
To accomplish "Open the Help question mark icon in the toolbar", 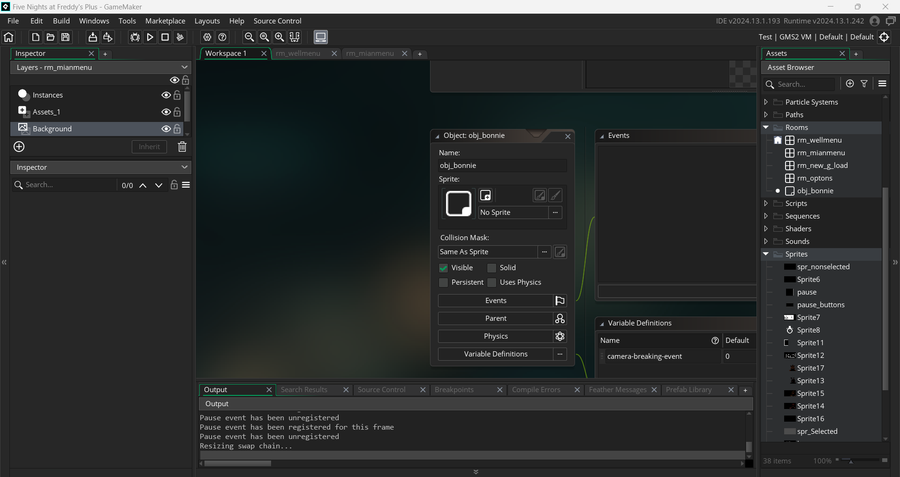I will 222,37.
